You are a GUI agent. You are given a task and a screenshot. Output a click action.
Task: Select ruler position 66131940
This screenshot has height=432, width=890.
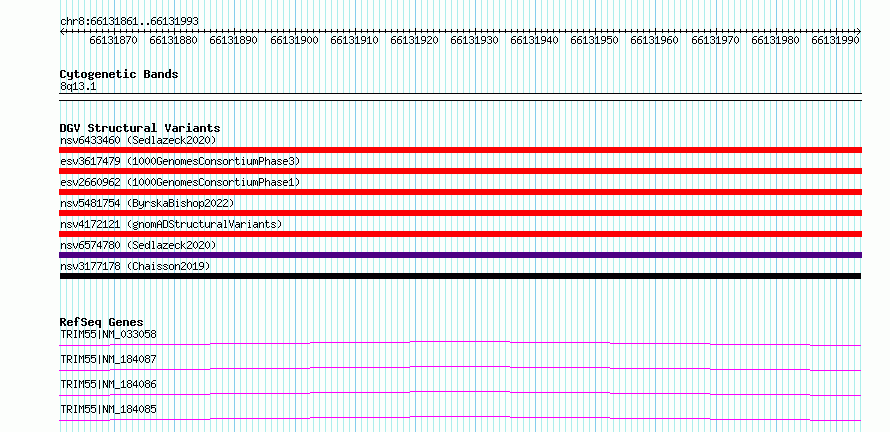(x=534, y=40)
